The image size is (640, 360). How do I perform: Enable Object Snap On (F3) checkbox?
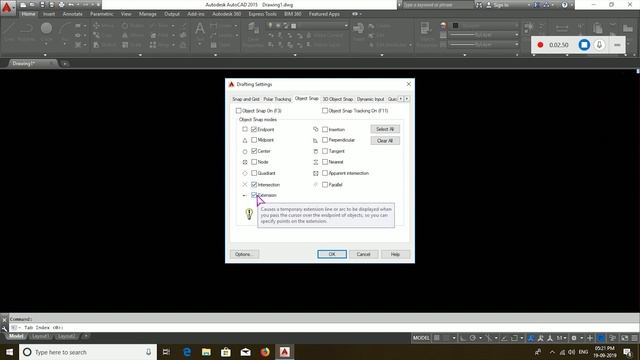(x=238, y=111)
